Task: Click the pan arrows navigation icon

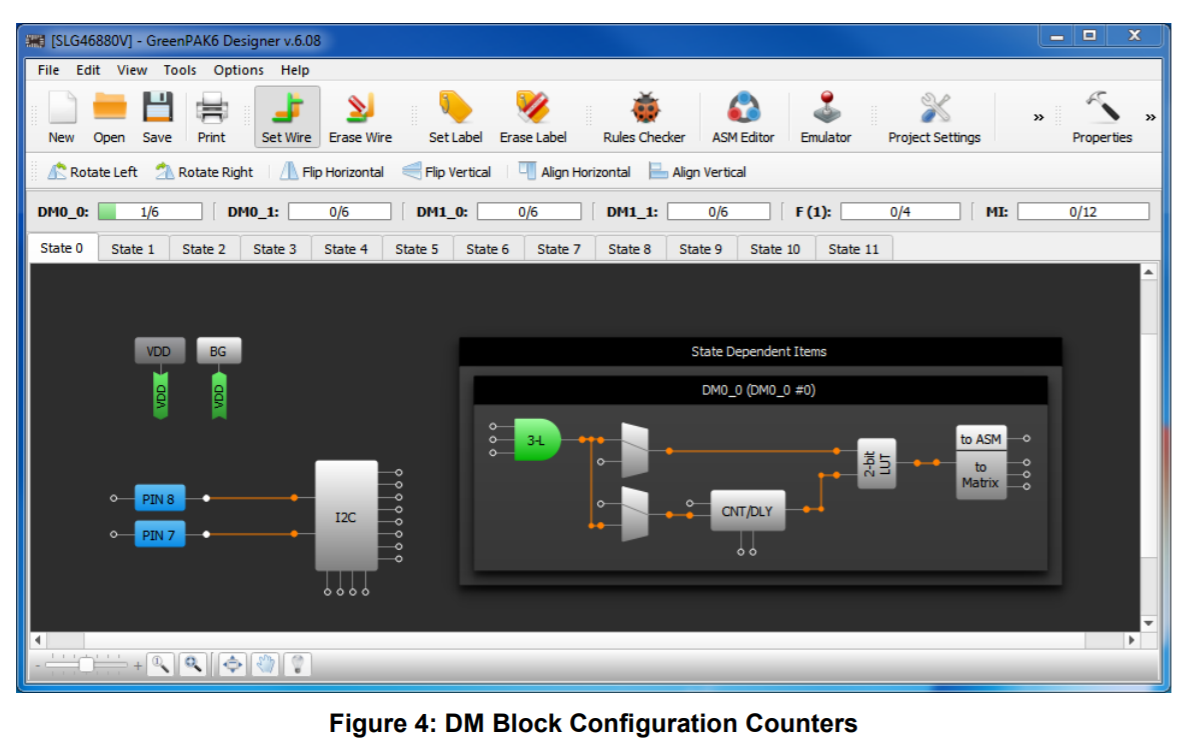Action: (x=232, y=665)
